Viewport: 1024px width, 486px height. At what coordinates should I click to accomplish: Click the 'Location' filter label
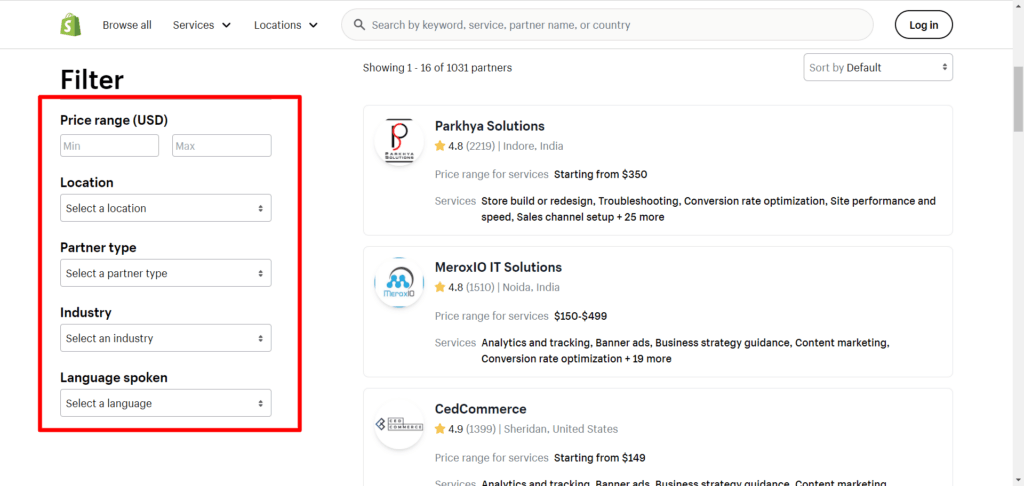[87, 182]
